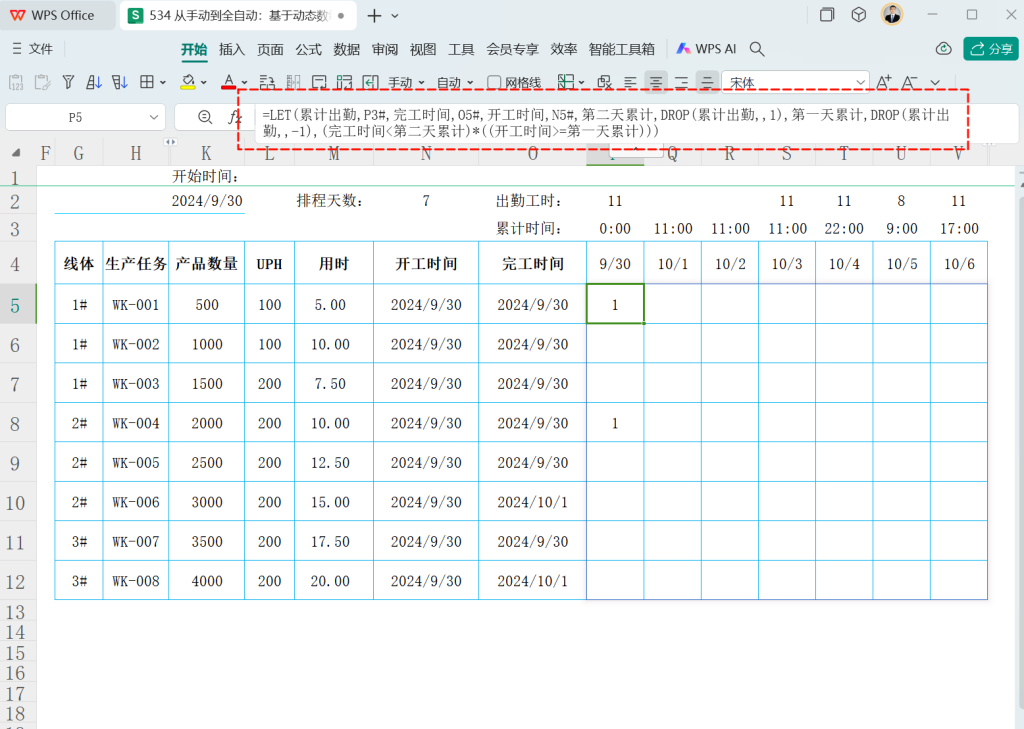1024x729 pixels.
Task: Click the align left icon
Action: click(630, 82)
